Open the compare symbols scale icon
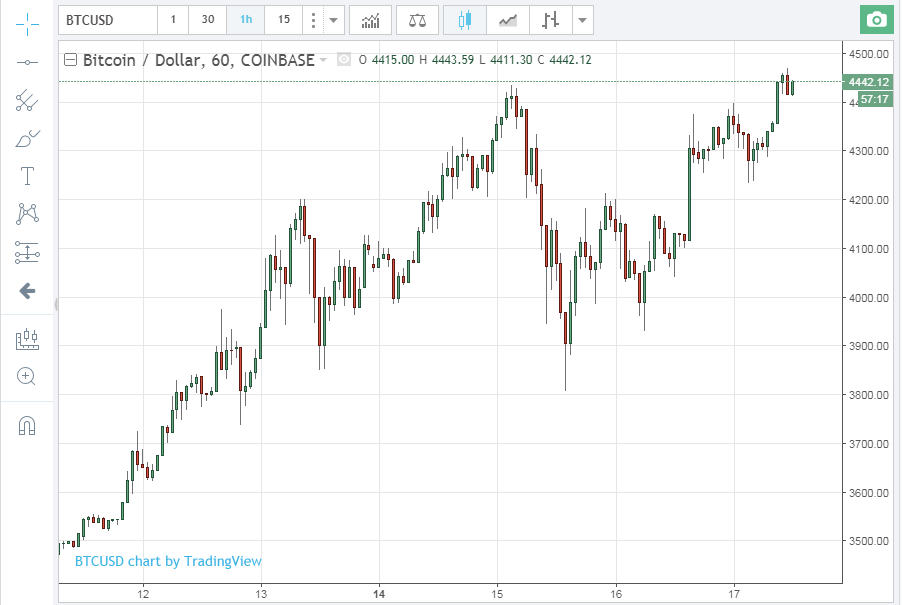This screenshot has width=902, height=605. (417, 20)
